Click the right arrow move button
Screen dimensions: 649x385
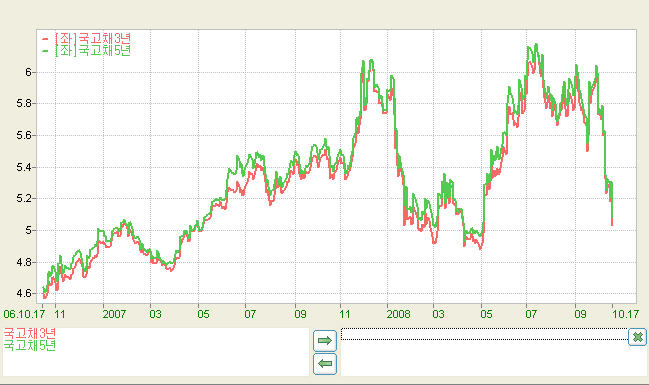coord(325,341)
